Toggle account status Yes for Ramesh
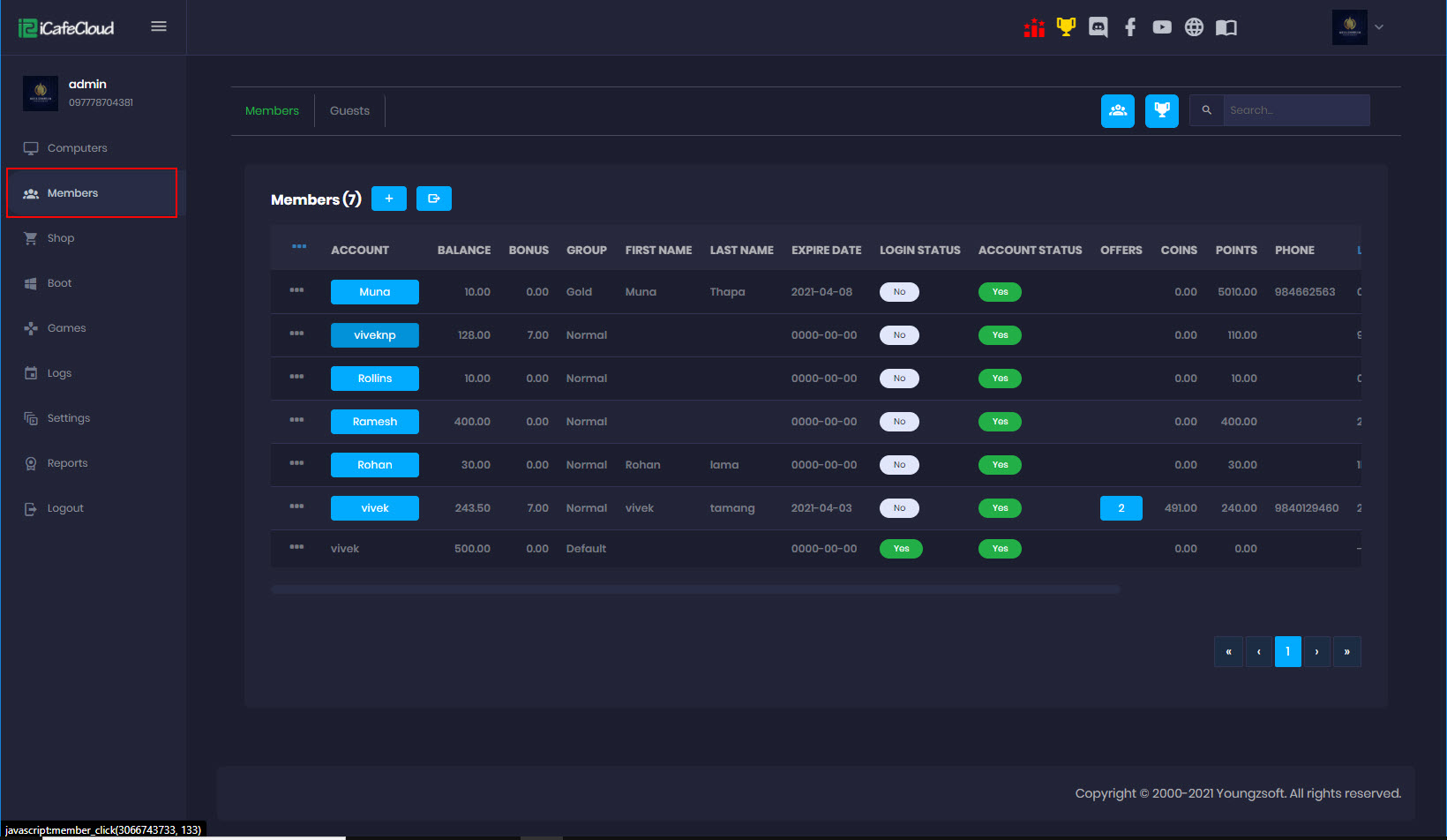The width and height of the screenshot is (1447, 840). (x=999, y=422)
